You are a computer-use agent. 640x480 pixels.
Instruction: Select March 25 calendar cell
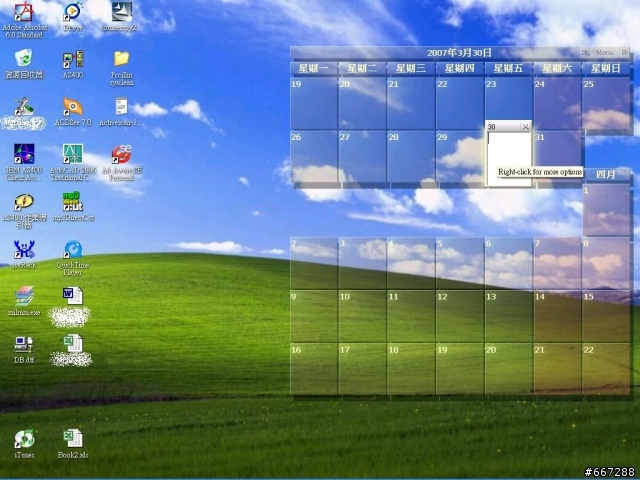[606, 103]
